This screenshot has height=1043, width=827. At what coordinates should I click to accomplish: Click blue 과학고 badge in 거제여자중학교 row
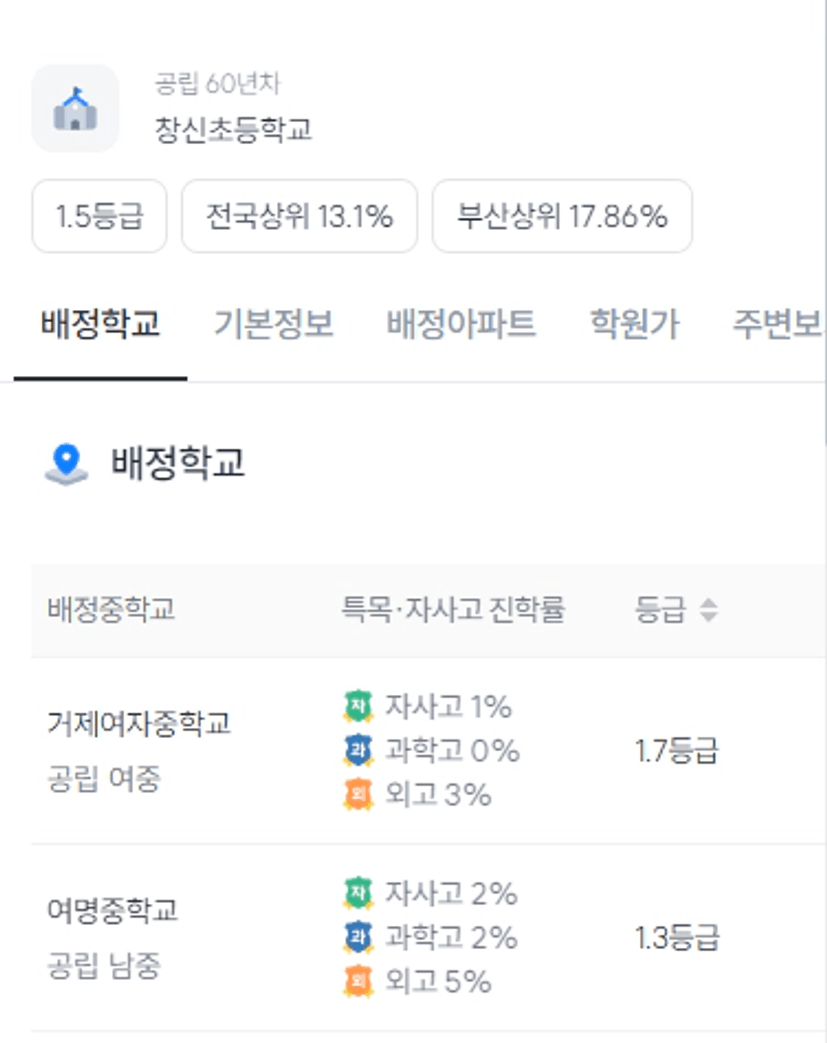click(x=359, y=750)
